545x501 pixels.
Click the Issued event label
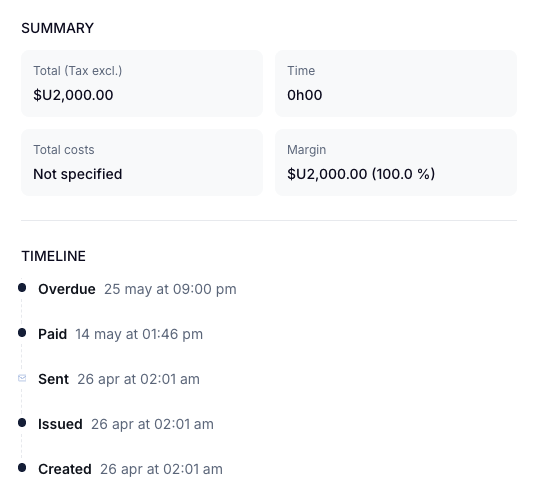[x=60, y=424]
